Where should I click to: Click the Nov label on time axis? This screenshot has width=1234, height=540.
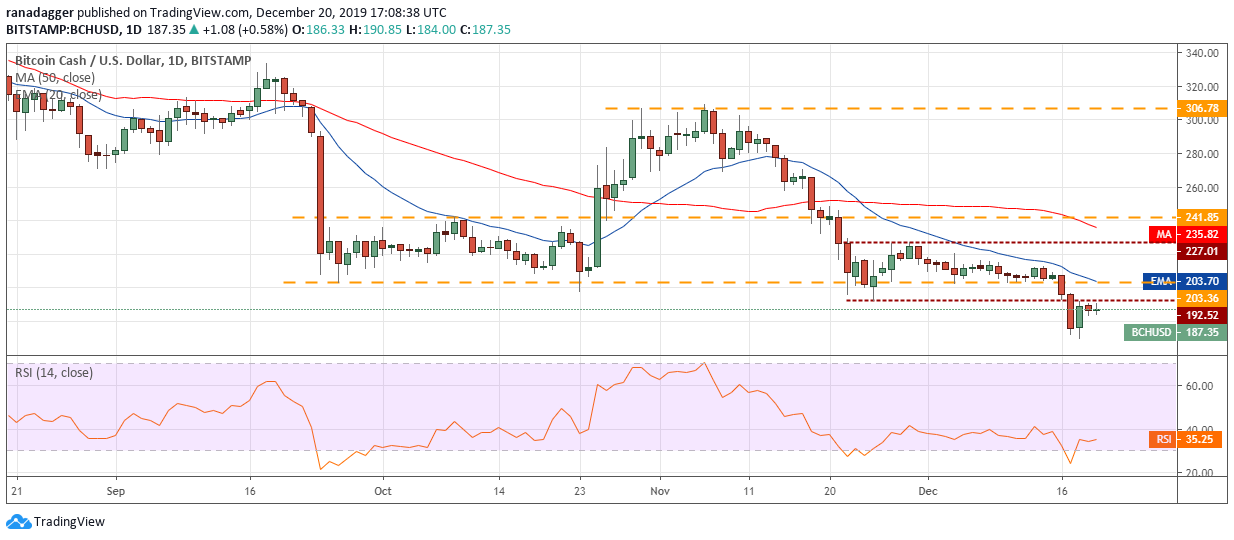[x=660, y=492]
